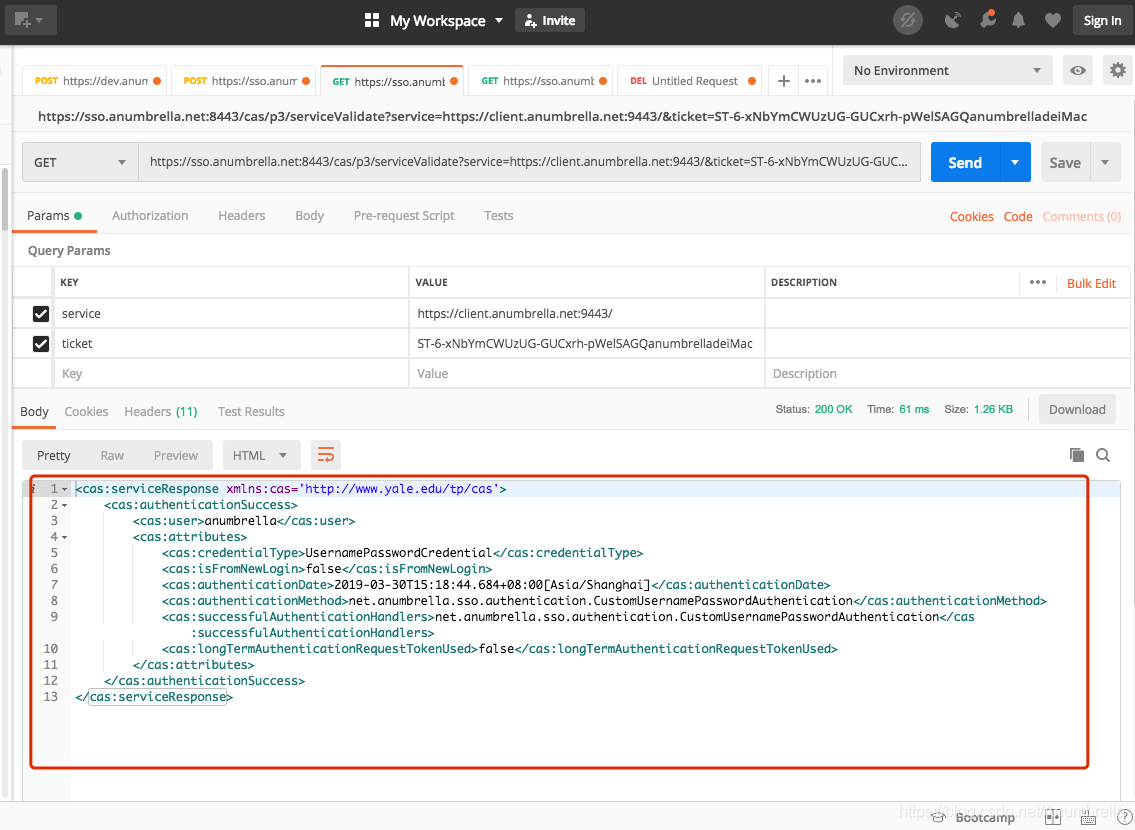
Task: Add a new request tab with plus icon
Action: click(783, 81)
